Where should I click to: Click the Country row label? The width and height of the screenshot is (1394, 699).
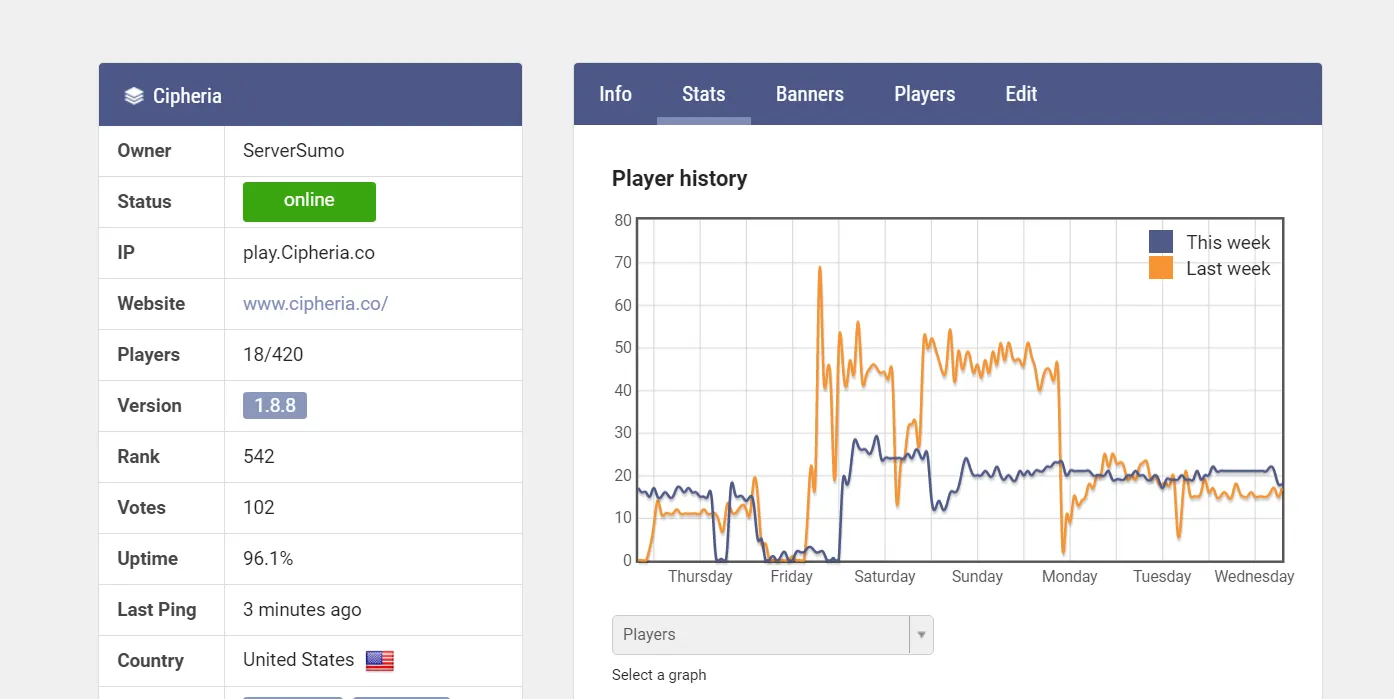pyautogui.click(x=150, y=661)
